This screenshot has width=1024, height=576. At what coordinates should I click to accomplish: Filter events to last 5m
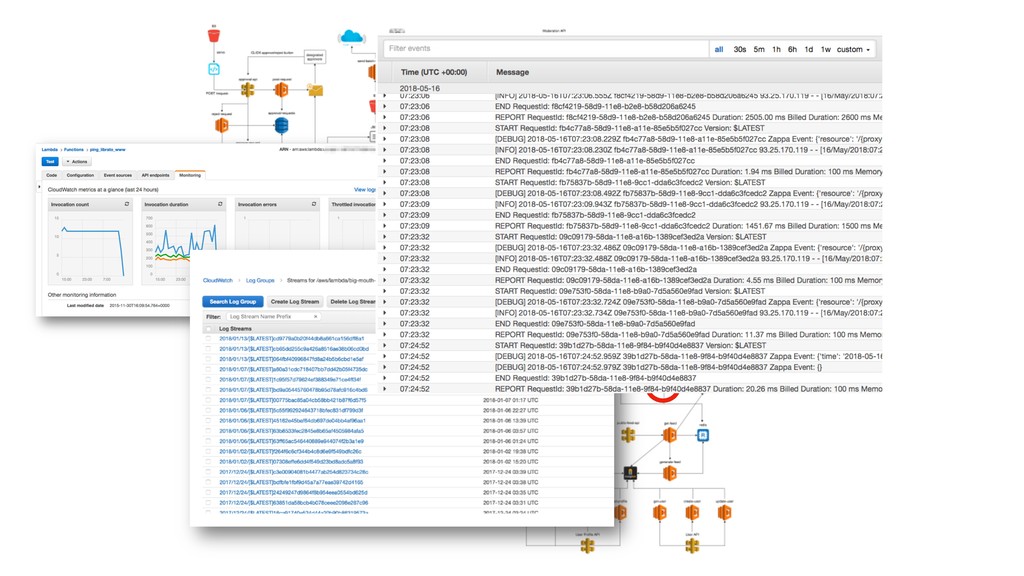pos(759,50)
